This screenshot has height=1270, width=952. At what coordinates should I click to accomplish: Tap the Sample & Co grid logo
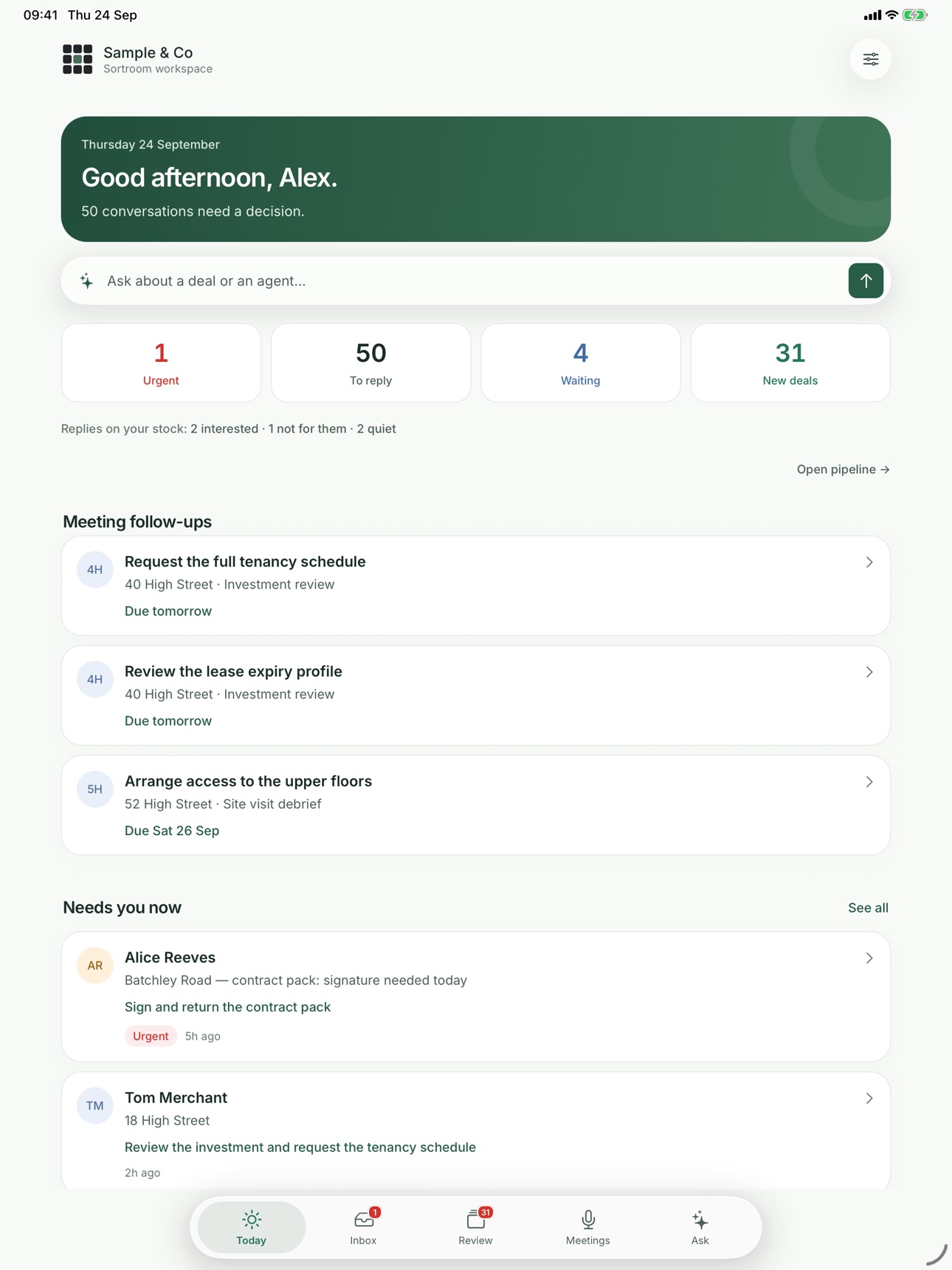(77, 59)
